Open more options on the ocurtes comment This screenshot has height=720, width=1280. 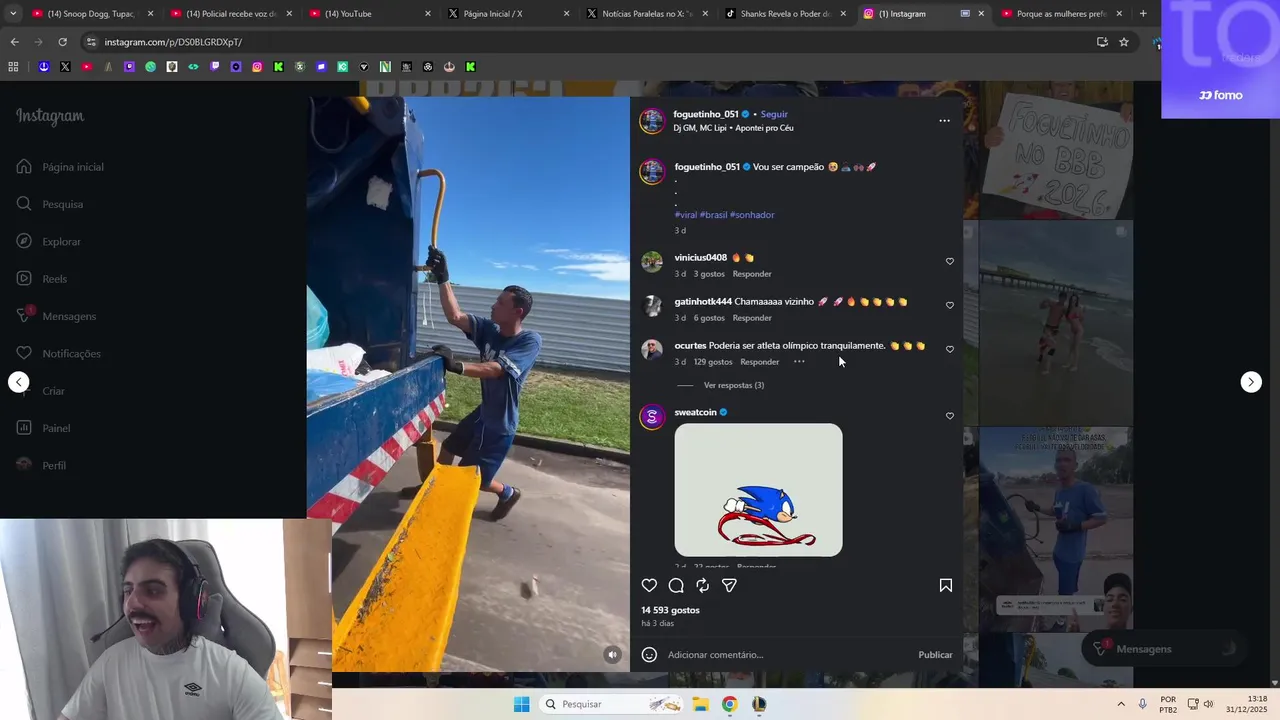click(799, 362)
